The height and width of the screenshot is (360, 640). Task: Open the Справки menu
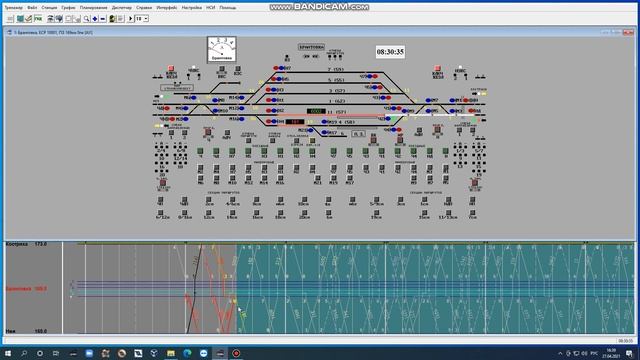[144, 7]
